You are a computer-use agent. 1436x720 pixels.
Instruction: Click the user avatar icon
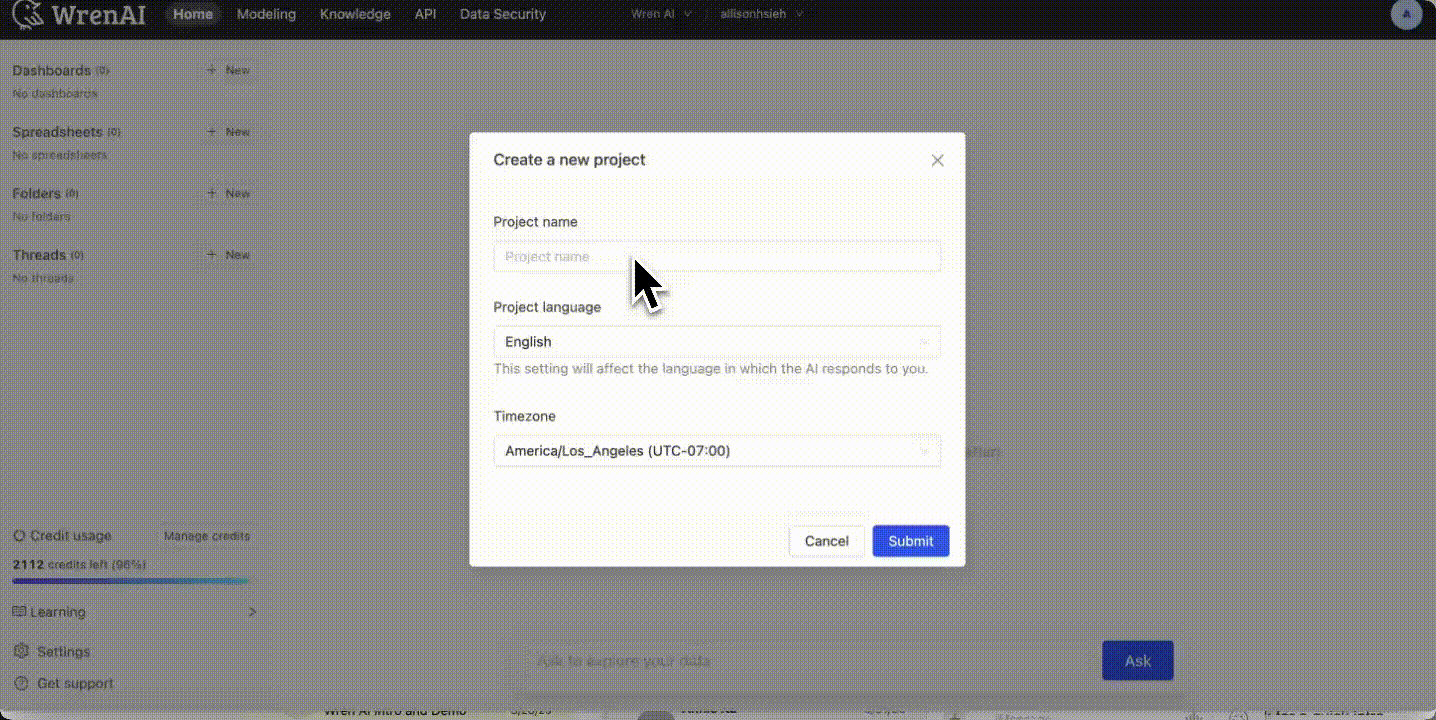pyautogui.click(x=1406, y=15)
